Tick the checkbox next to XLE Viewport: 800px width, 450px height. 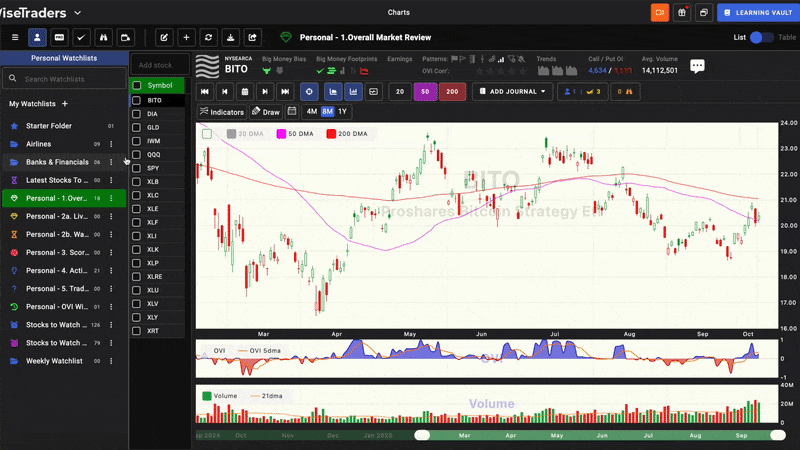point(136,209)
